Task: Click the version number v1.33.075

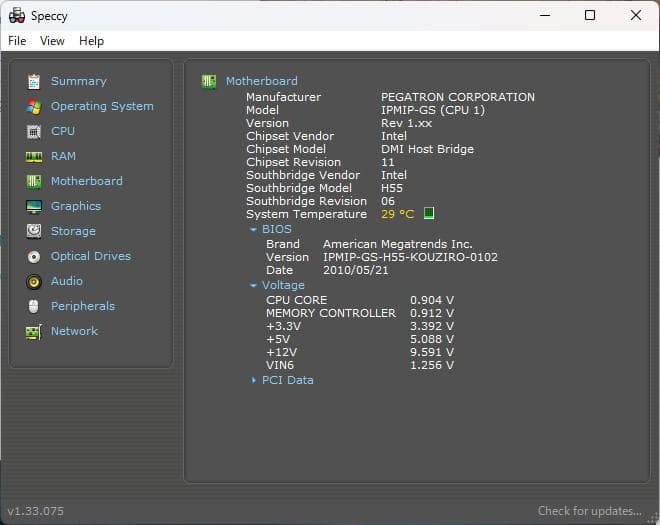Action: (36, 511)
